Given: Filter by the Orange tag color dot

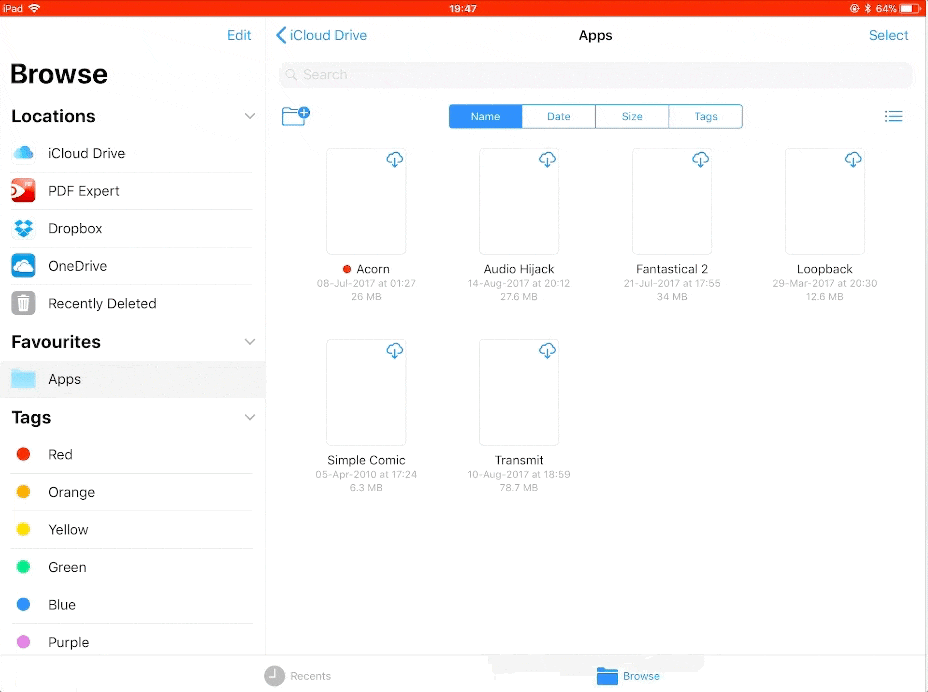Looking at the screenshot, I should 24,492.
